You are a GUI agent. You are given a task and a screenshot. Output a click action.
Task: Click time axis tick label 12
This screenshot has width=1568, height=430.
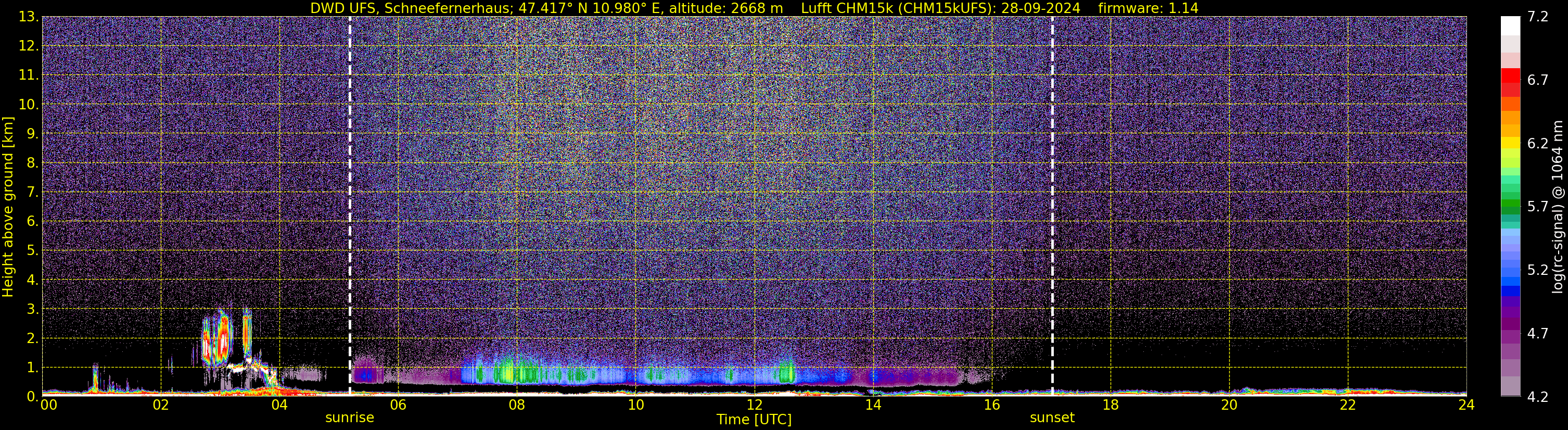click(754, 405)
